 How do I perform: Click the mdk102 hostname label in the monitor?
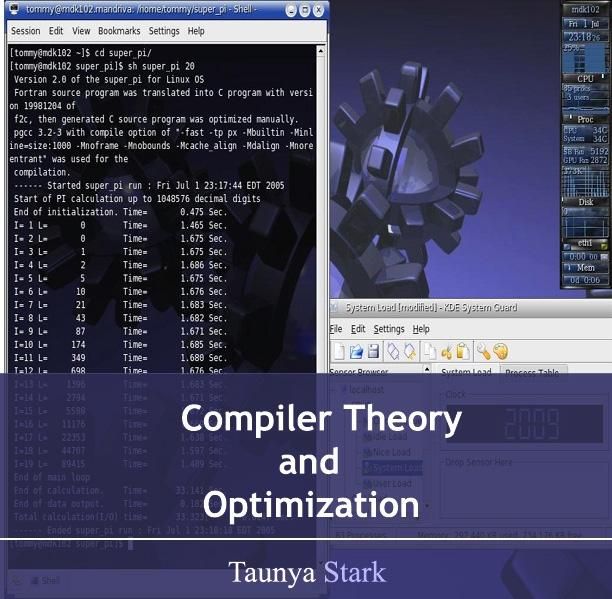[585, 9]
